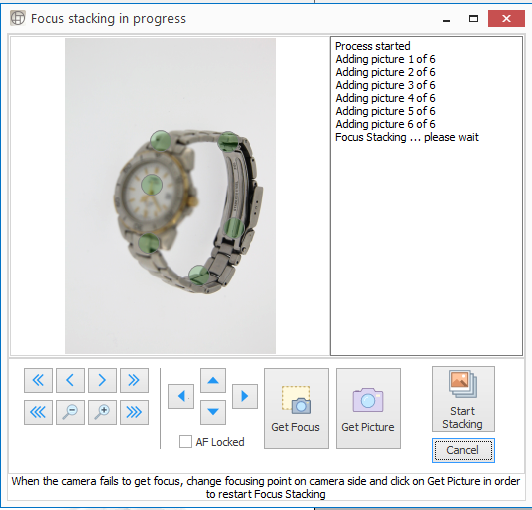Zoom out with the magnifier minus icon
Viewport: 532px width, 510px height.
click(70, 412)
